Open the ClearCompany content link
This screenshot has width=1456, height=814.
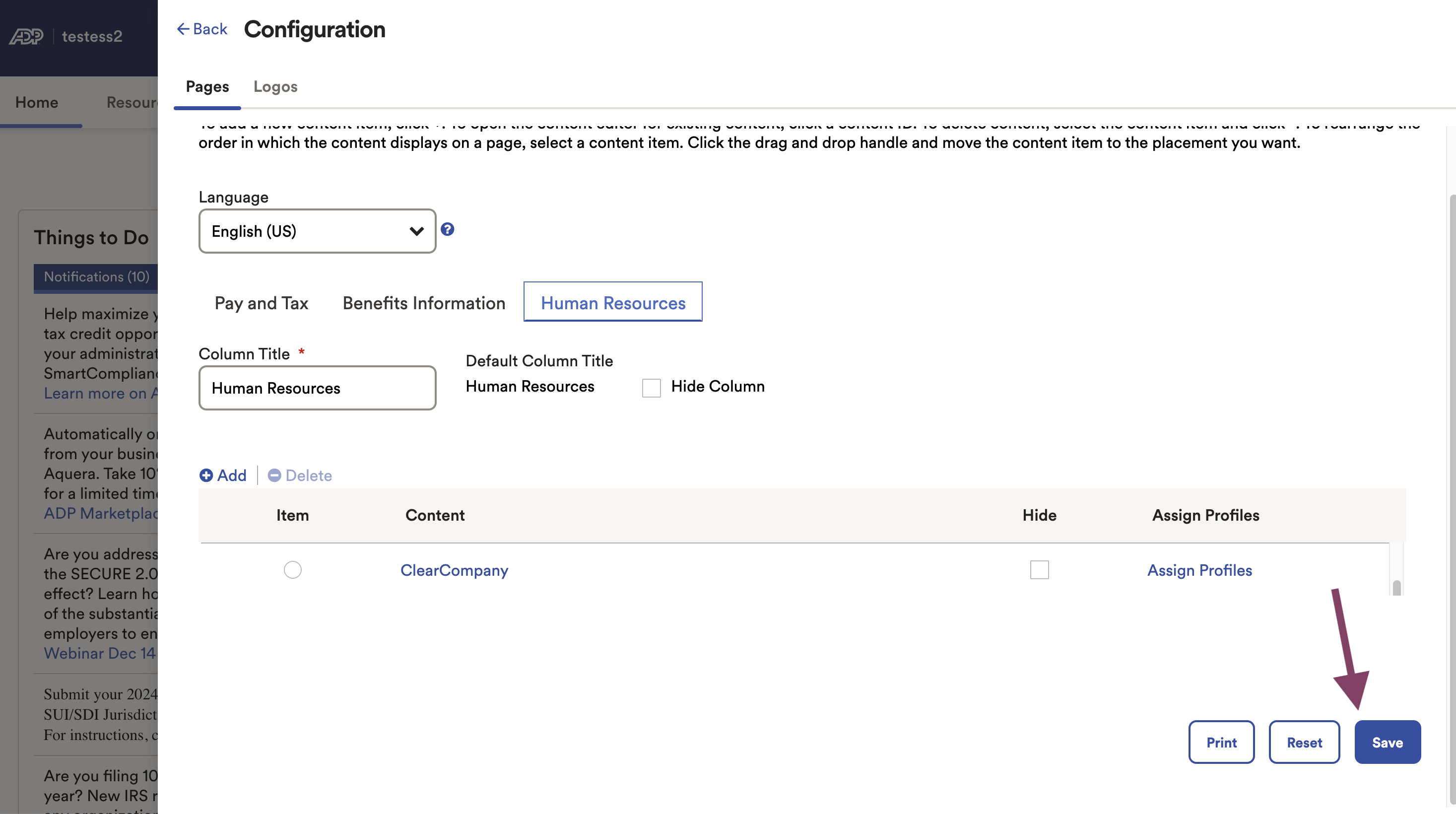[x=454, y=570]
